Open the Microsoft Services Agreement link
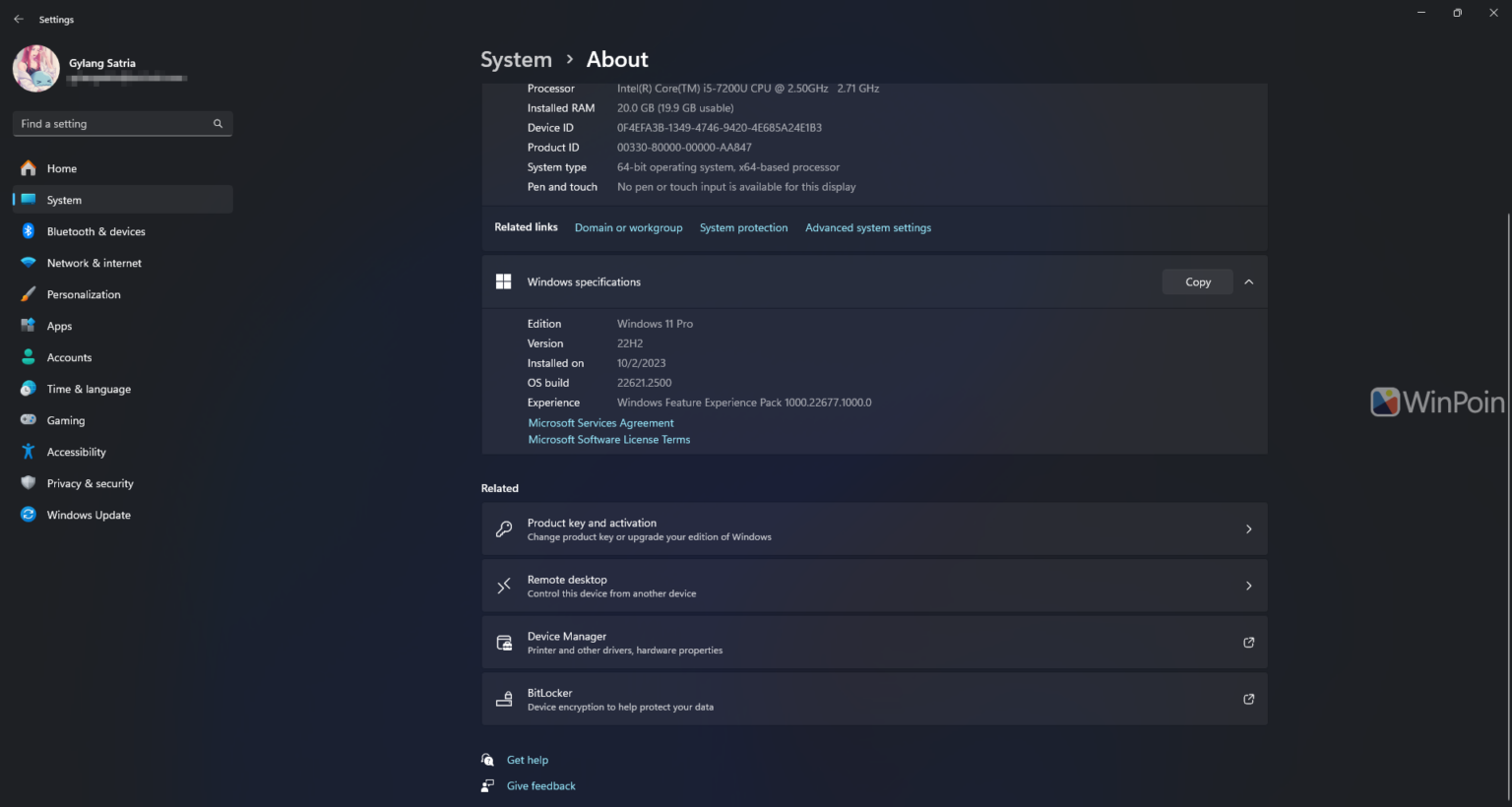Image resolution: width=1512 pixels, height=807 pixels. click(x=600, y=422)
